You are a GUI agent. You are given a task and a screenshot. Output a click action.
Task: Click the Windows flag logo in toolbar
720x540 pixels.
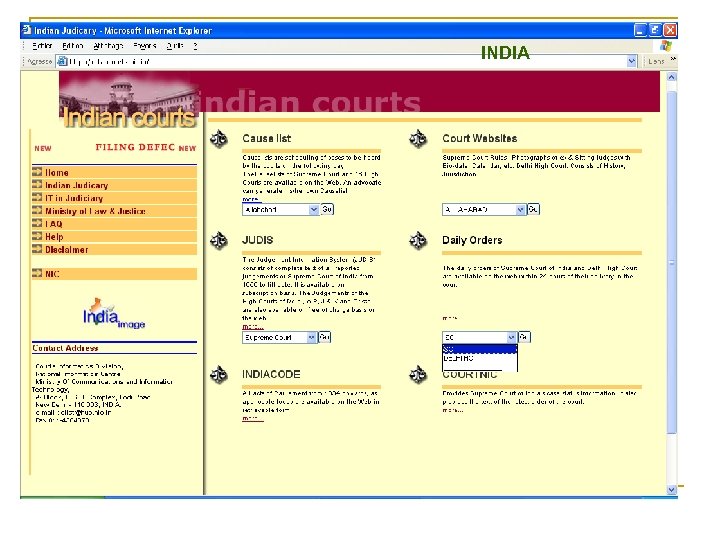666,45
